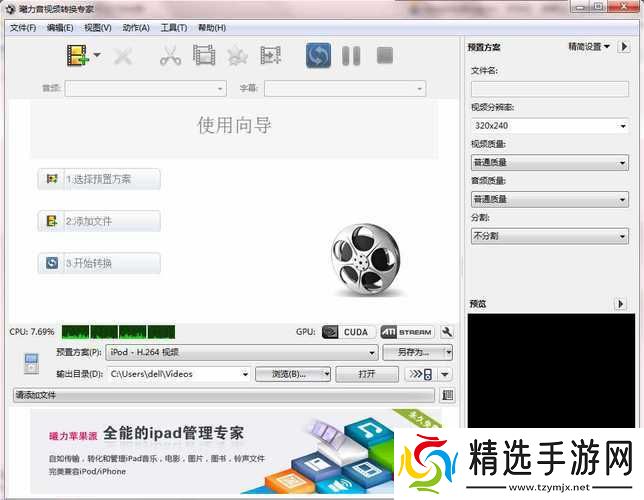Click the blue convert start icon

click(x=318, y=55)
